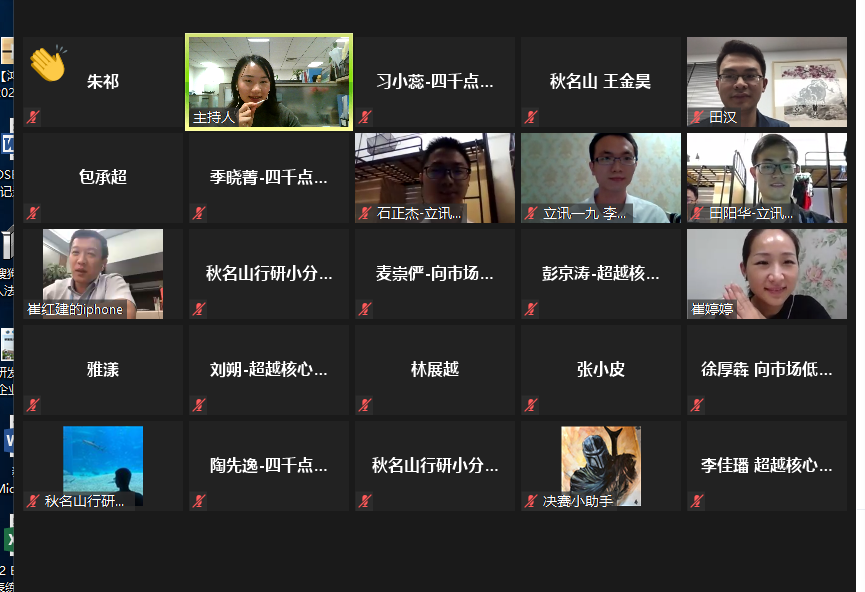Image resolution: width=865 pixels, height=592 pixels.
Task: Click the muted mic icon on 张小皮's tile
Action: [531, 405]
